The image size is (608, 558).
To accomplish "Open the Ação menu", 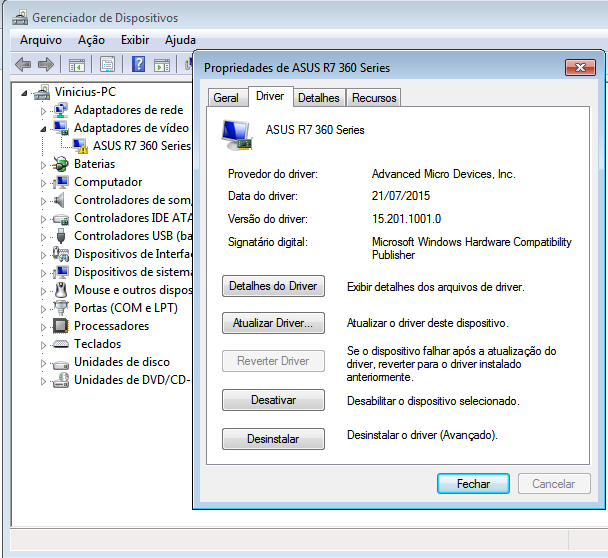I will pyautogui.click(x=91, y=40).
